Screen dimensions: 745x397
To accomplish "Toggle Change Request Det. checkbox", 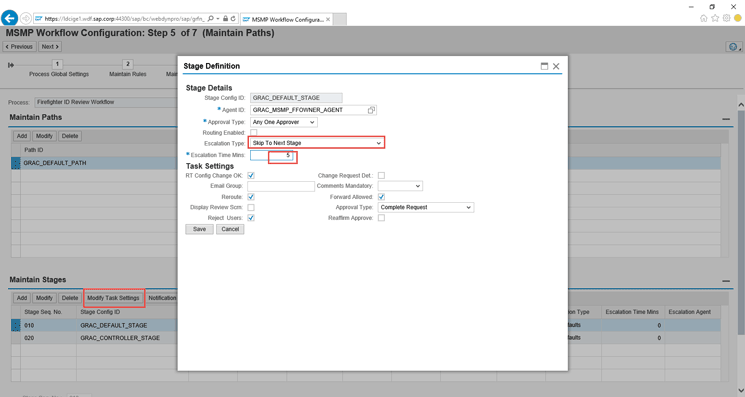I will [381, 175].
